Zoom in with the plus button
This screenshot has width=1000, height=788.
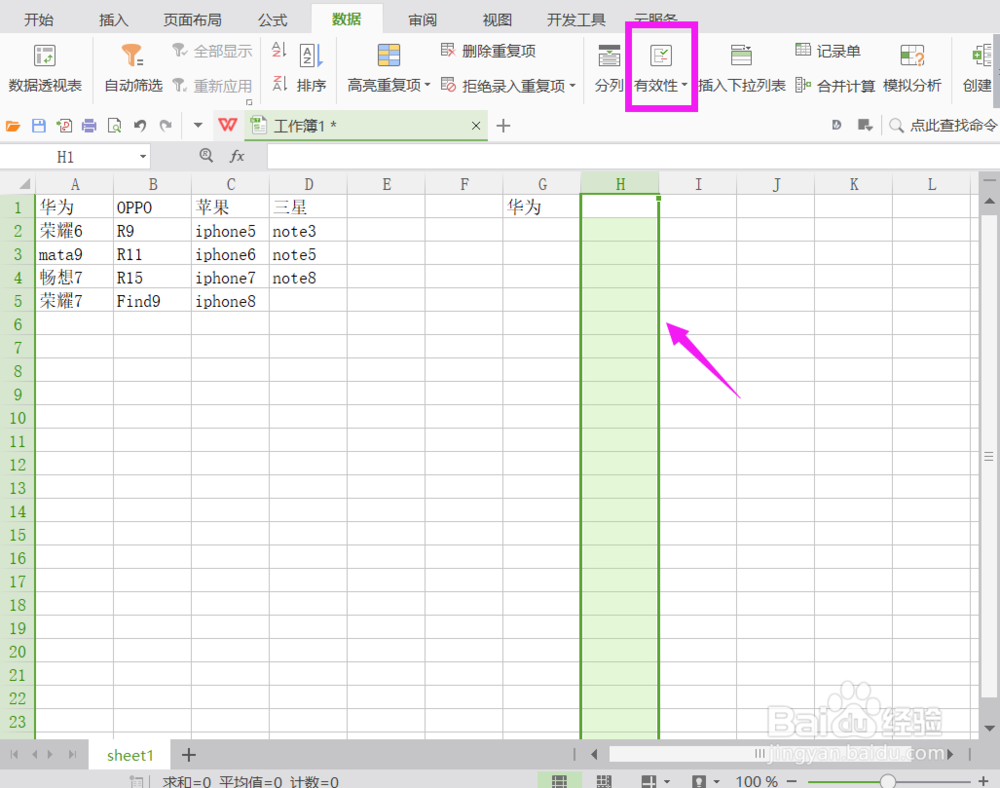click(x=983, y=781)
